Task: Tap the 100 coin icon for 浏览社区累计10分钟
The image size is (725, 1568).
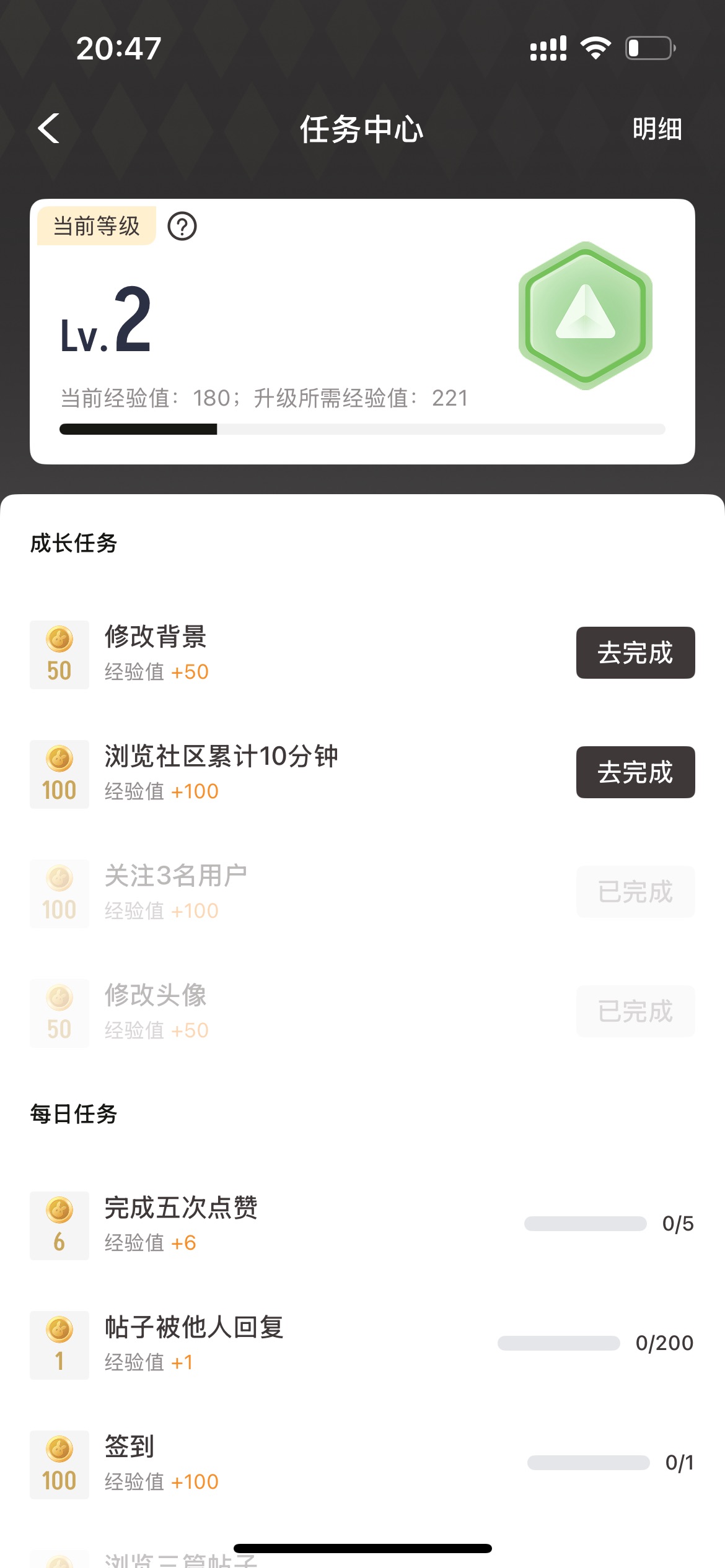Action: pyautogui.click(x=59, y=774)
